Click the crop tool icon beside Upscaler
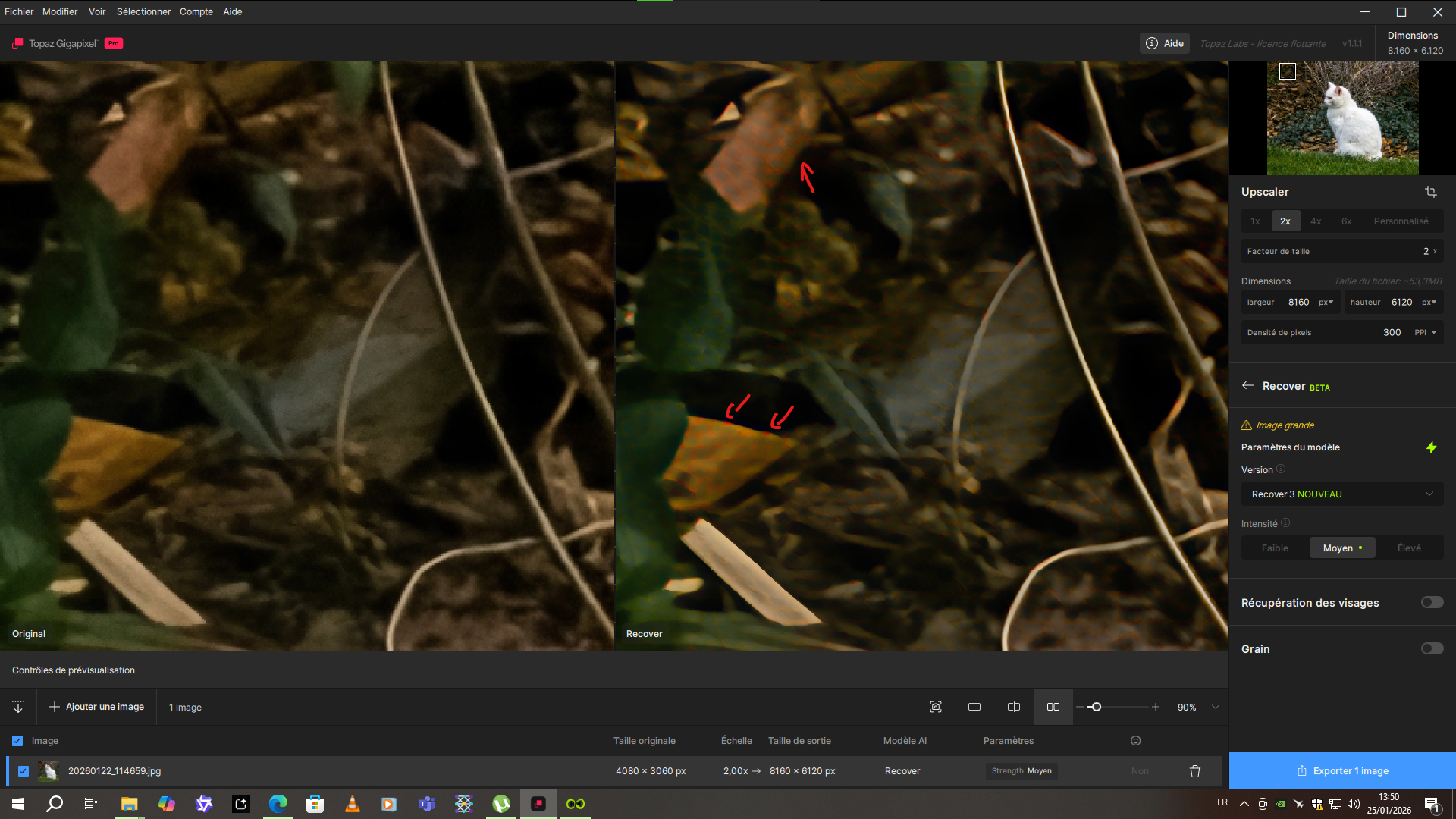The height and width of the screenshot is (819, 1456). pos(1430,192)
